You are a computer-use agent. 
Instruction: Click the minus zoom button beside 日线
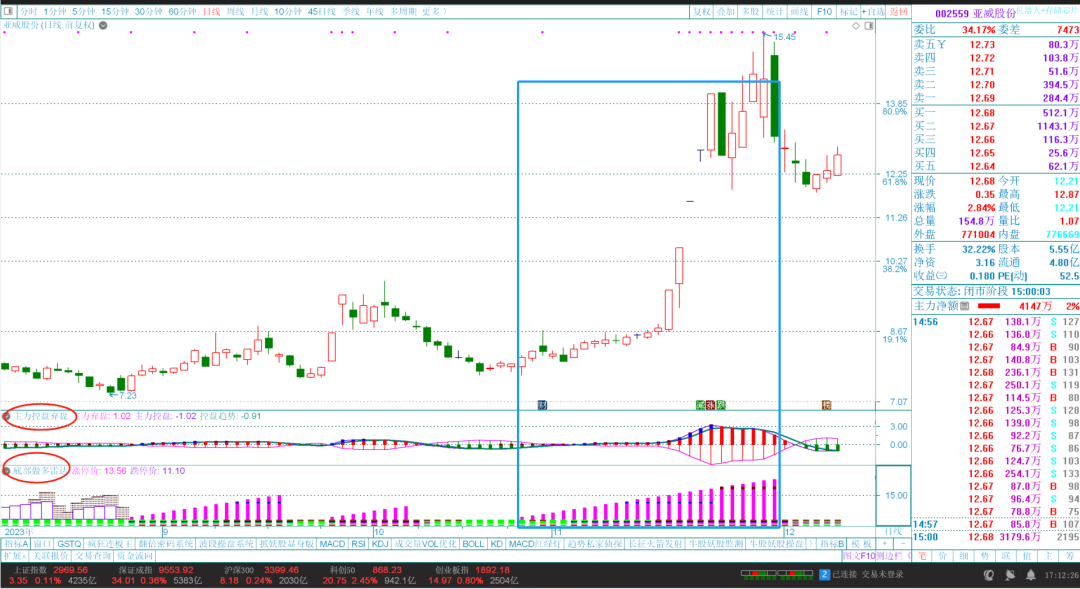point(902,544)
